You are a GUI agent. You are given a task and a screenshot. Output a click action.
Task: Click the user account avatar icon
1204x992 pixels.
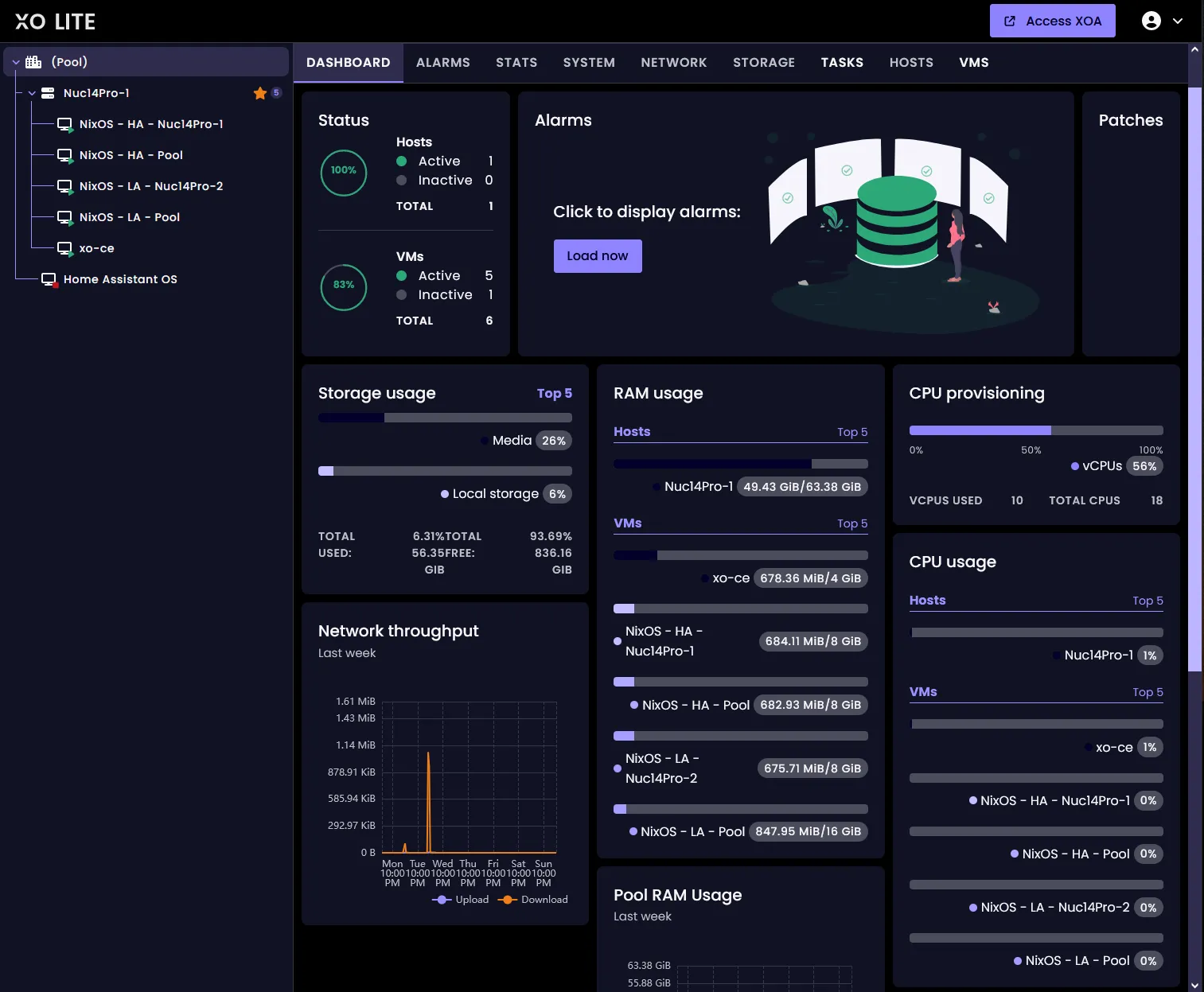tap(1151, 21)
